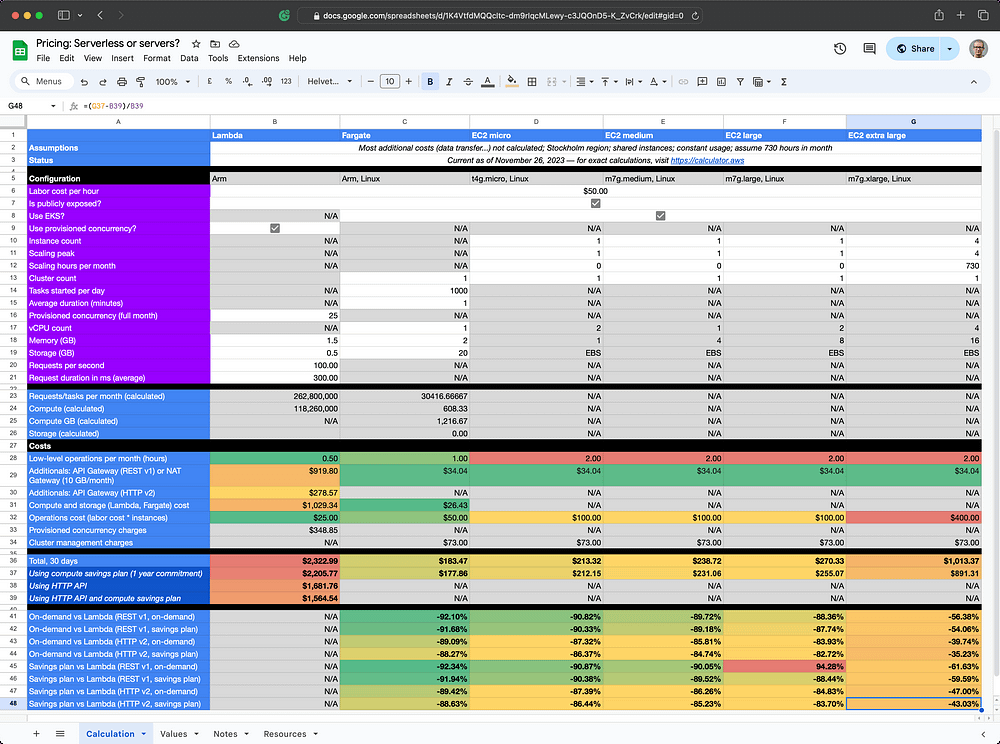Viewport: 1000px width, 744px height.
Task: Open text rotation dropdown
Action: 658,82
